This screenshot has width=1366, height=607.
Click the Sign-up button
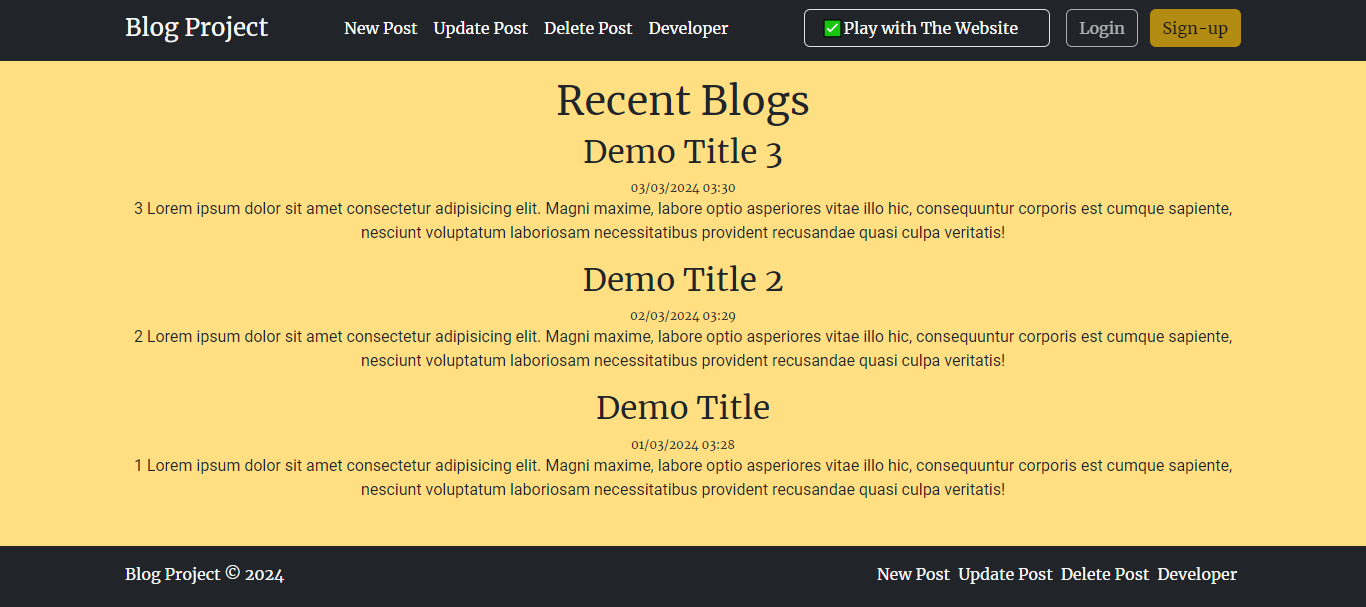pos(1195,28)
